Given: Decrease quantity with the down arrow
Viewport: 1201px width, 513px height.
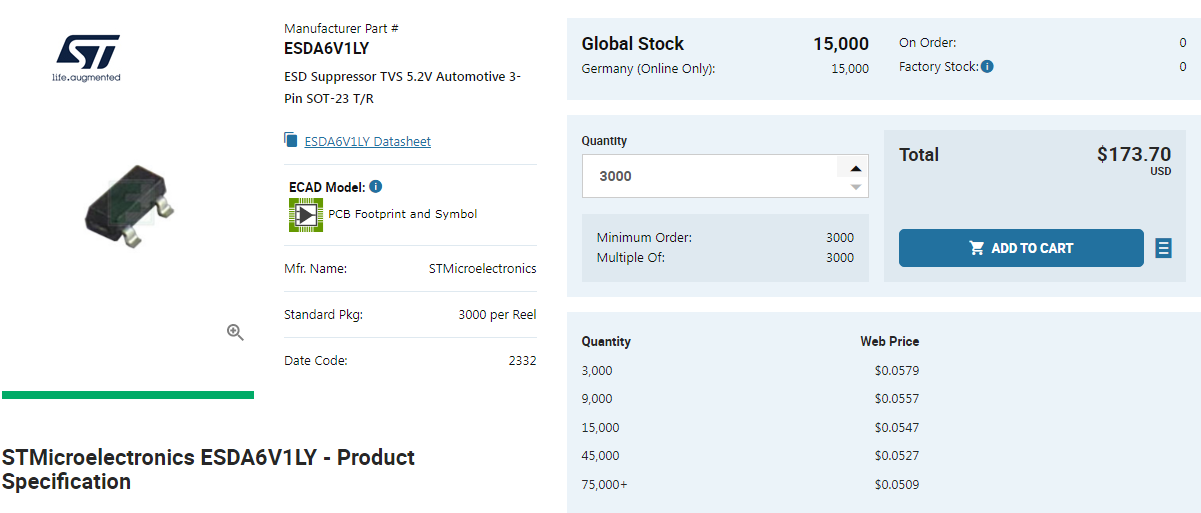Looking at the screenshot, I should pos(856,186).
